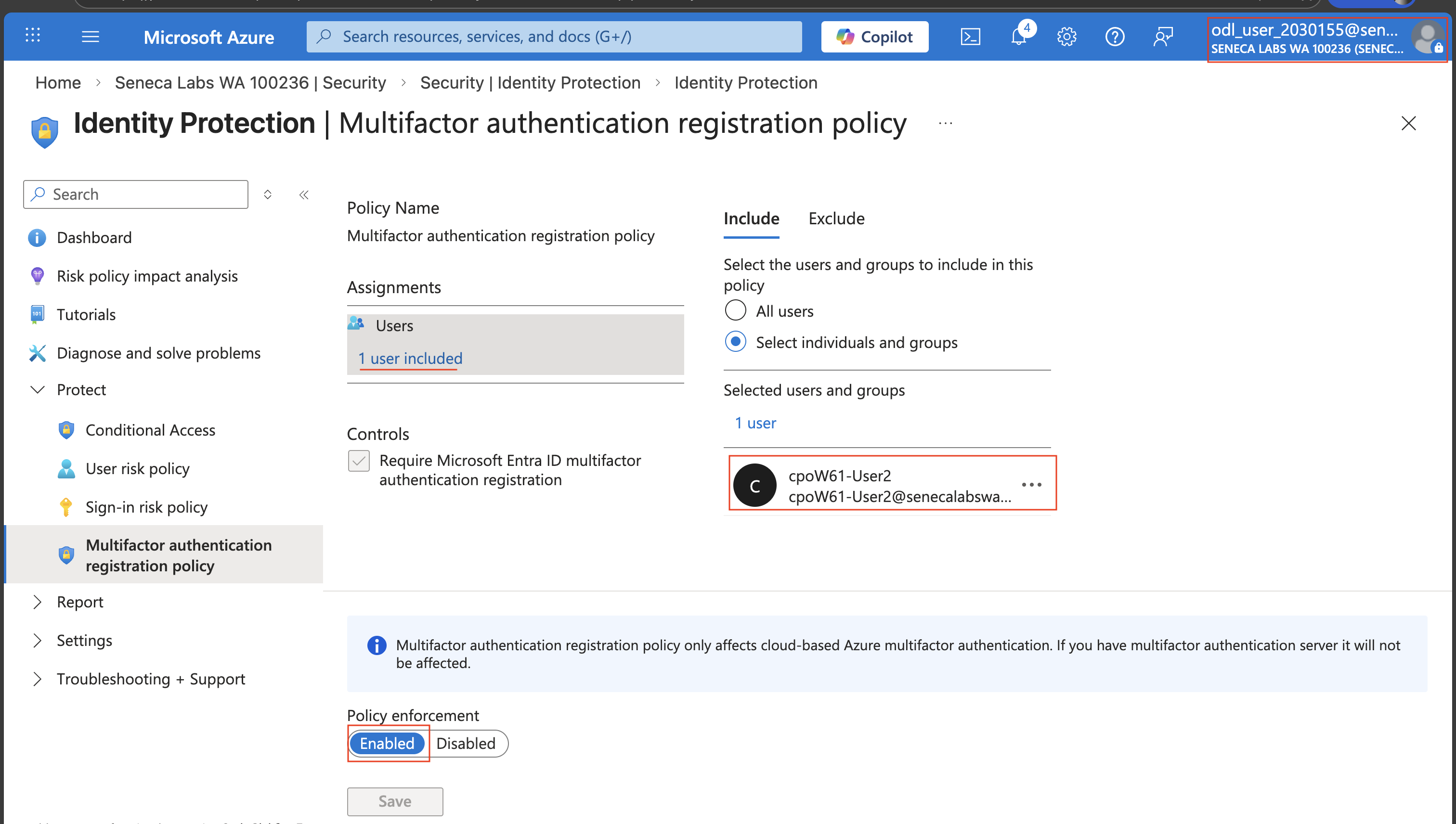Viewport: 1456px width, 824px height.
Task: Open the Azure apps grid launcher
Action: 33,36
